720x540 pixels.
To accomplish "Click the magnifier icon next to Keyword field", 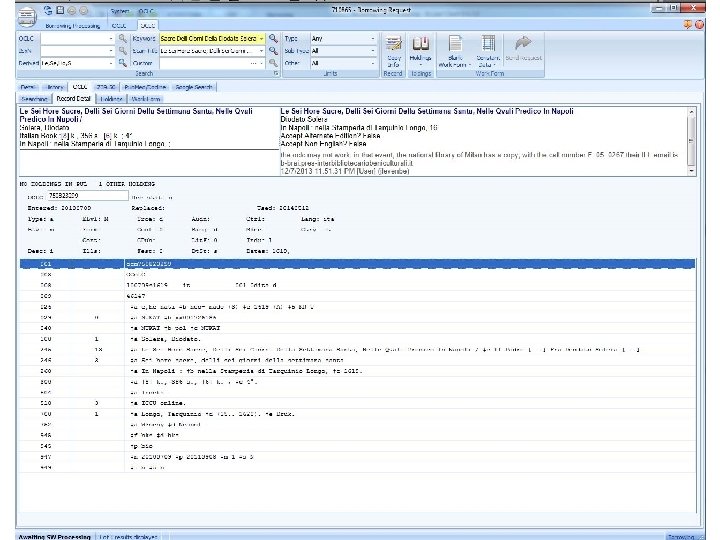I will (272, 38).
